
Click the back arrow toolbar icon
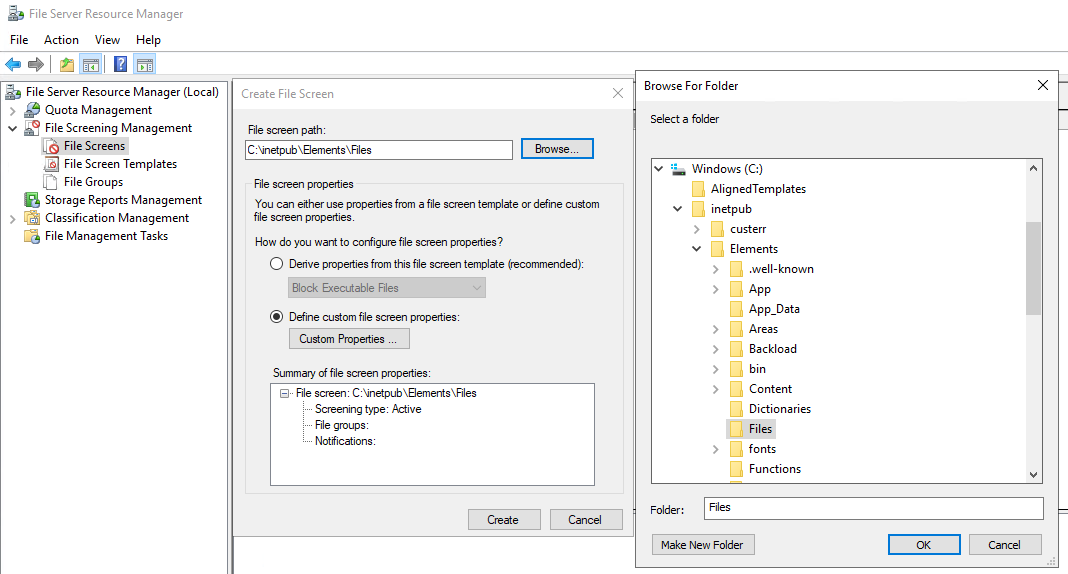click(x=13, y=65)
